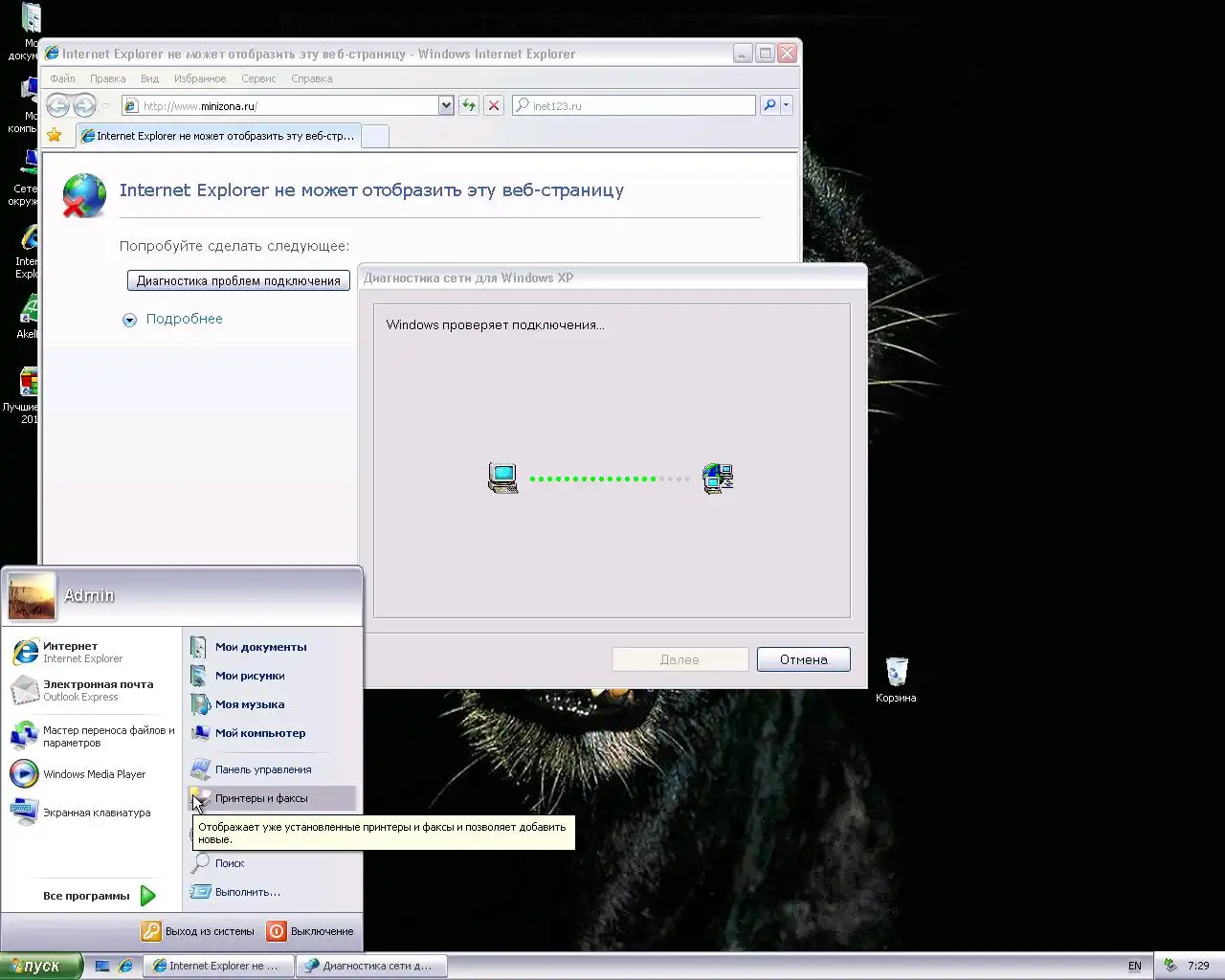Expand the Подробнее details section
Screen dimensions: 1225x980
pos(173,320)
